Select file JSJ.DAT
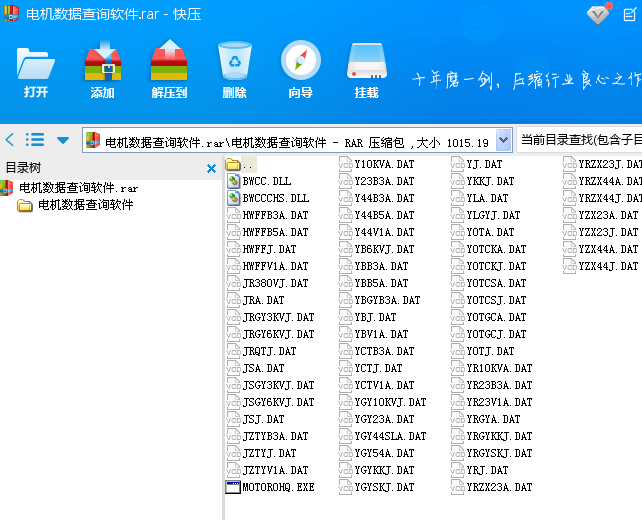 pos(255,419)
